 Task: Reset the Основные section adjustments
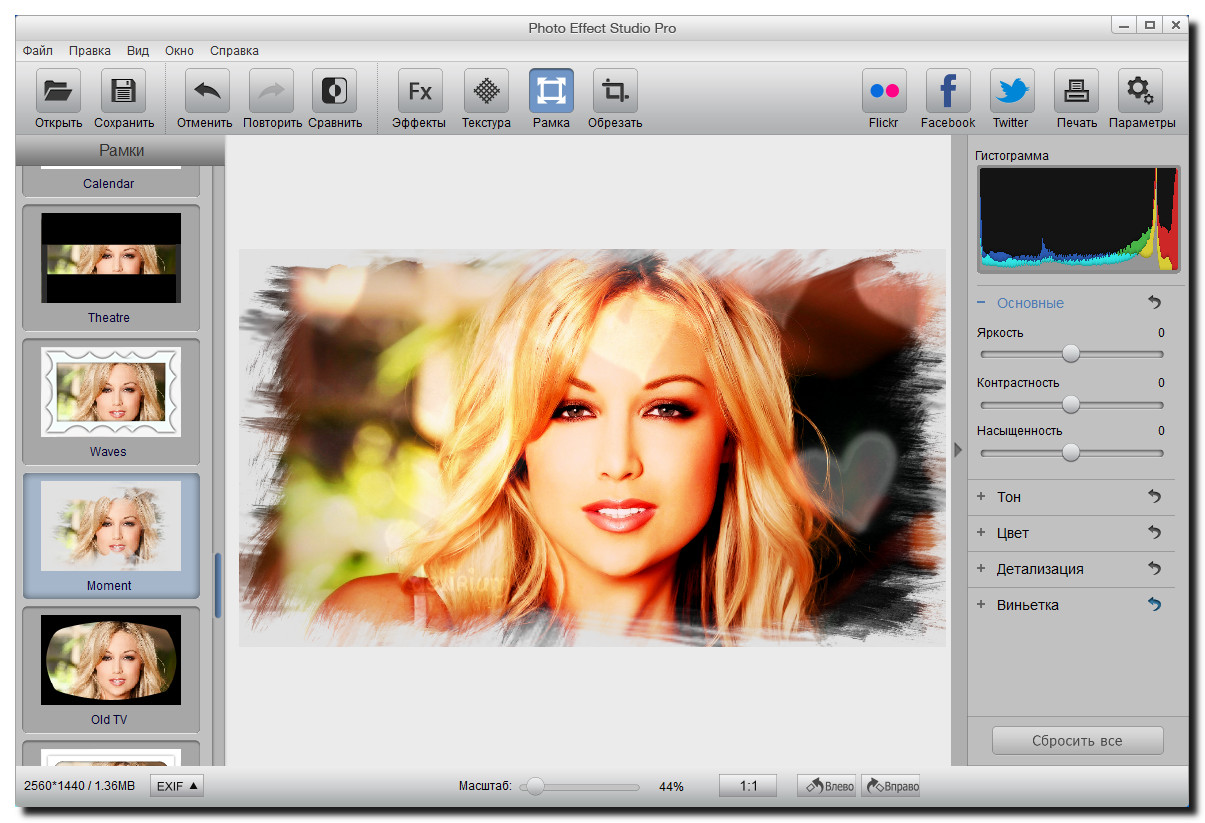click(1155, 302)
